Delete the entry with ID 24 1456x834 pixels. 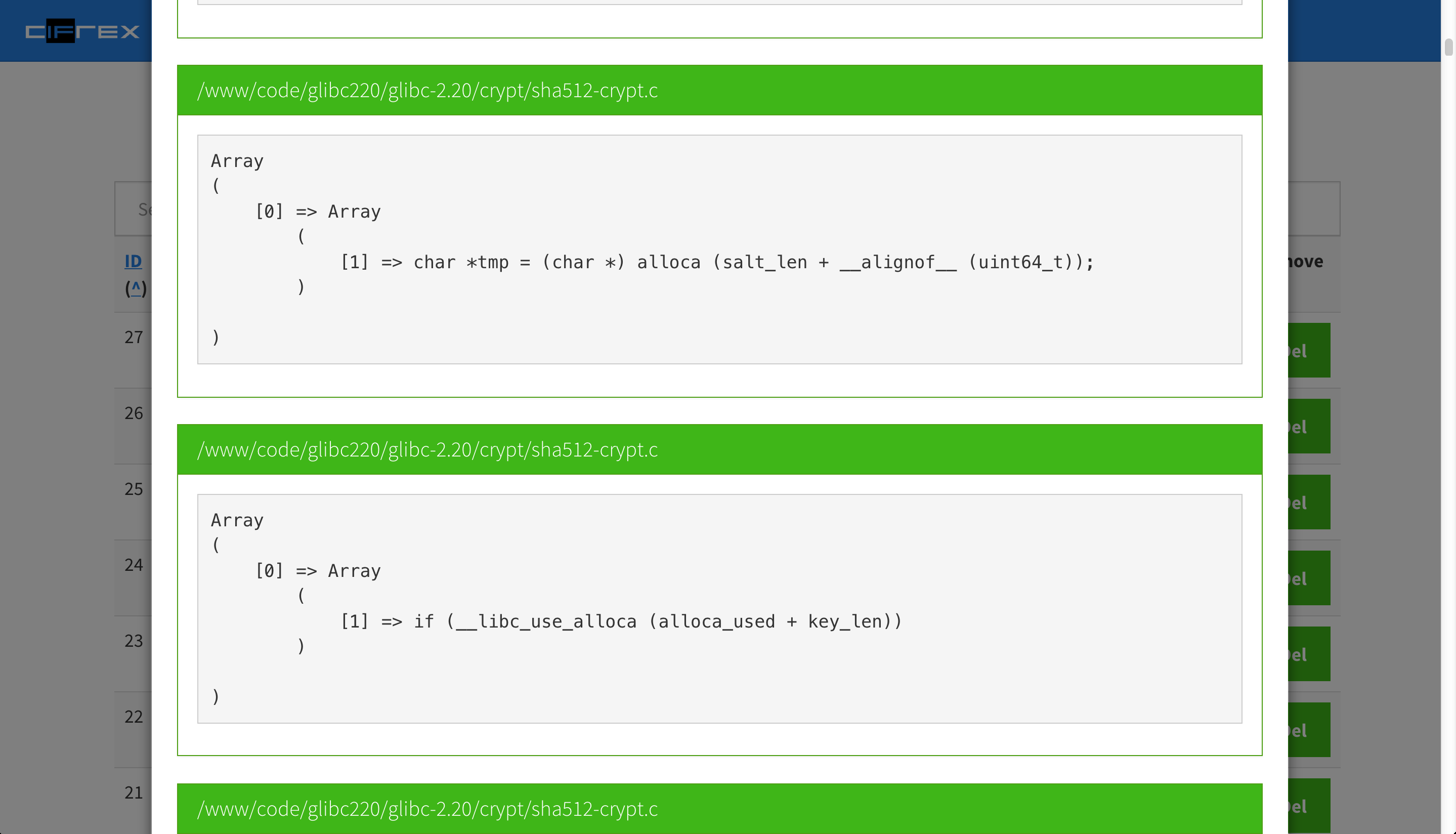pyautogui.click(x=1309, y=578)
